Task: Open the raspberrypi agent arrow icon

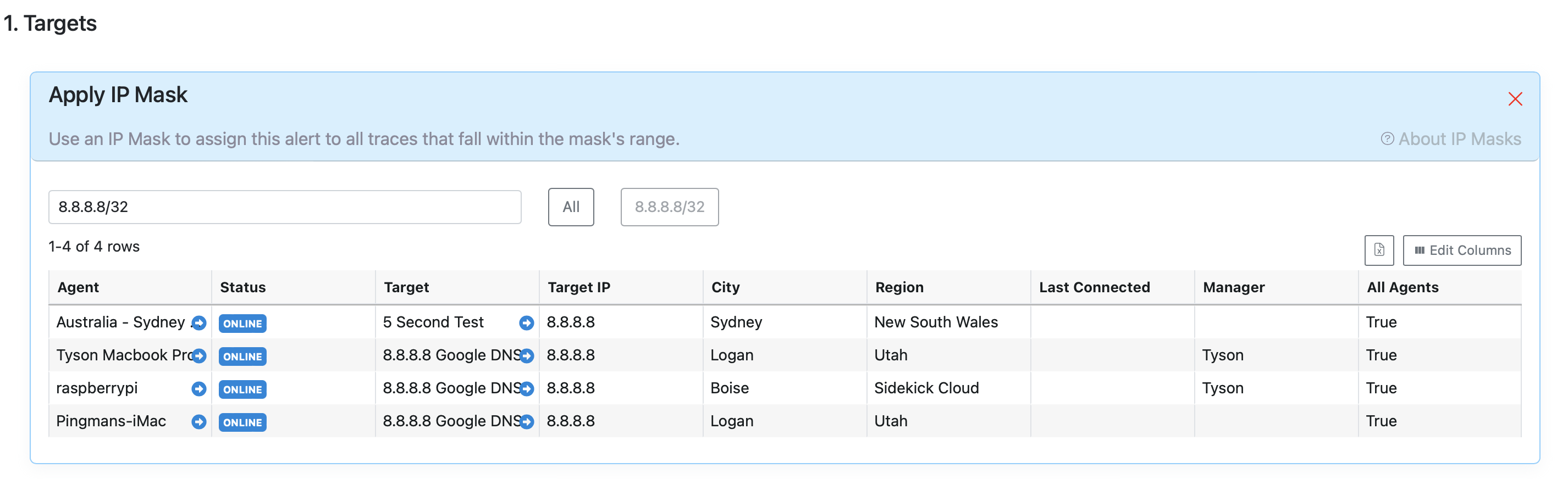Action: pyautogui.click(x=198, y=388)
